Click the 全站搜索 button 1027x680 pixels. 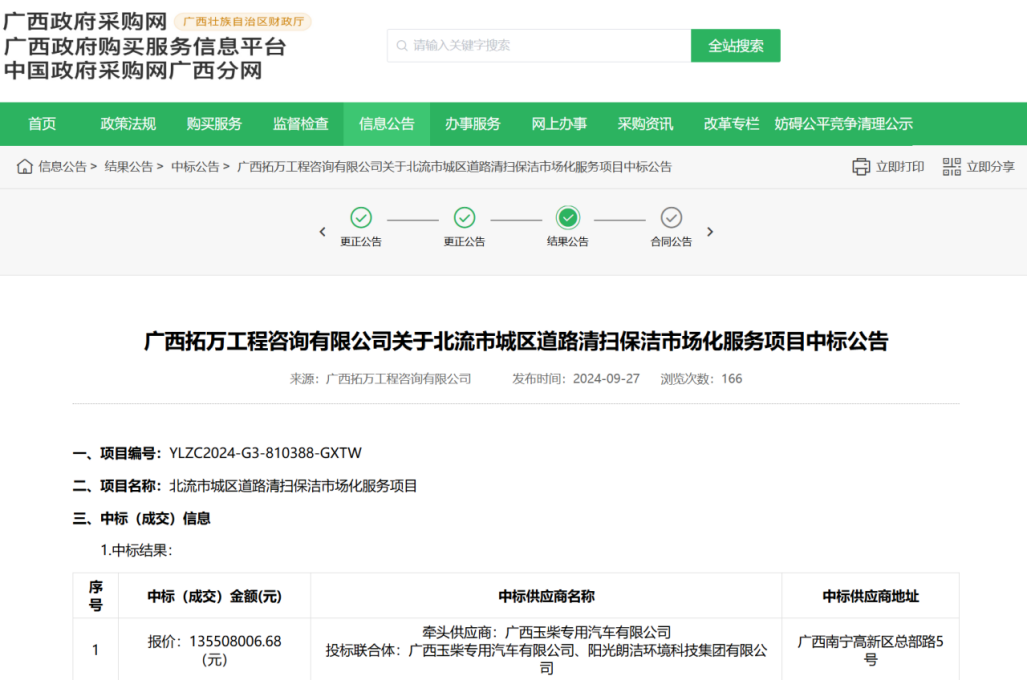pyautogui.click(x=736, y=46)
